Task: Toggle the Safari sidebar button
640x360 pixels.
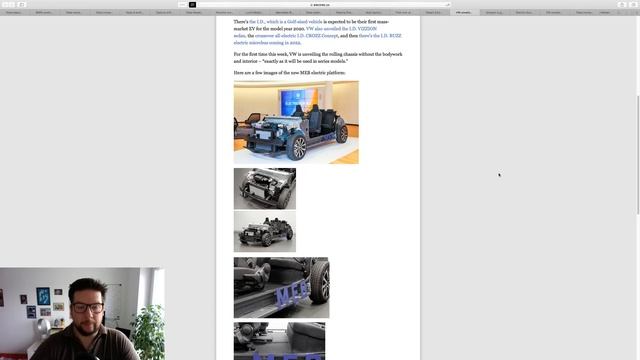Action: (x=22, y=4)
